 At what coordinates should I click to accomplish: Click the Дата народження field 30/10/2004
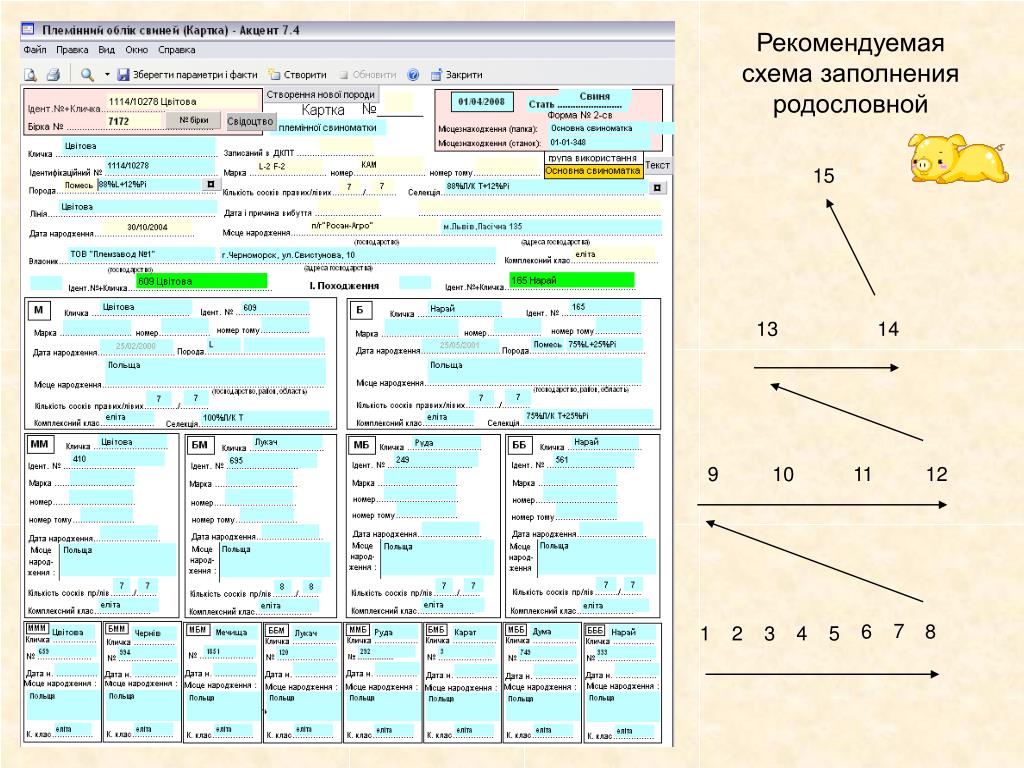(x=148, y=227)
